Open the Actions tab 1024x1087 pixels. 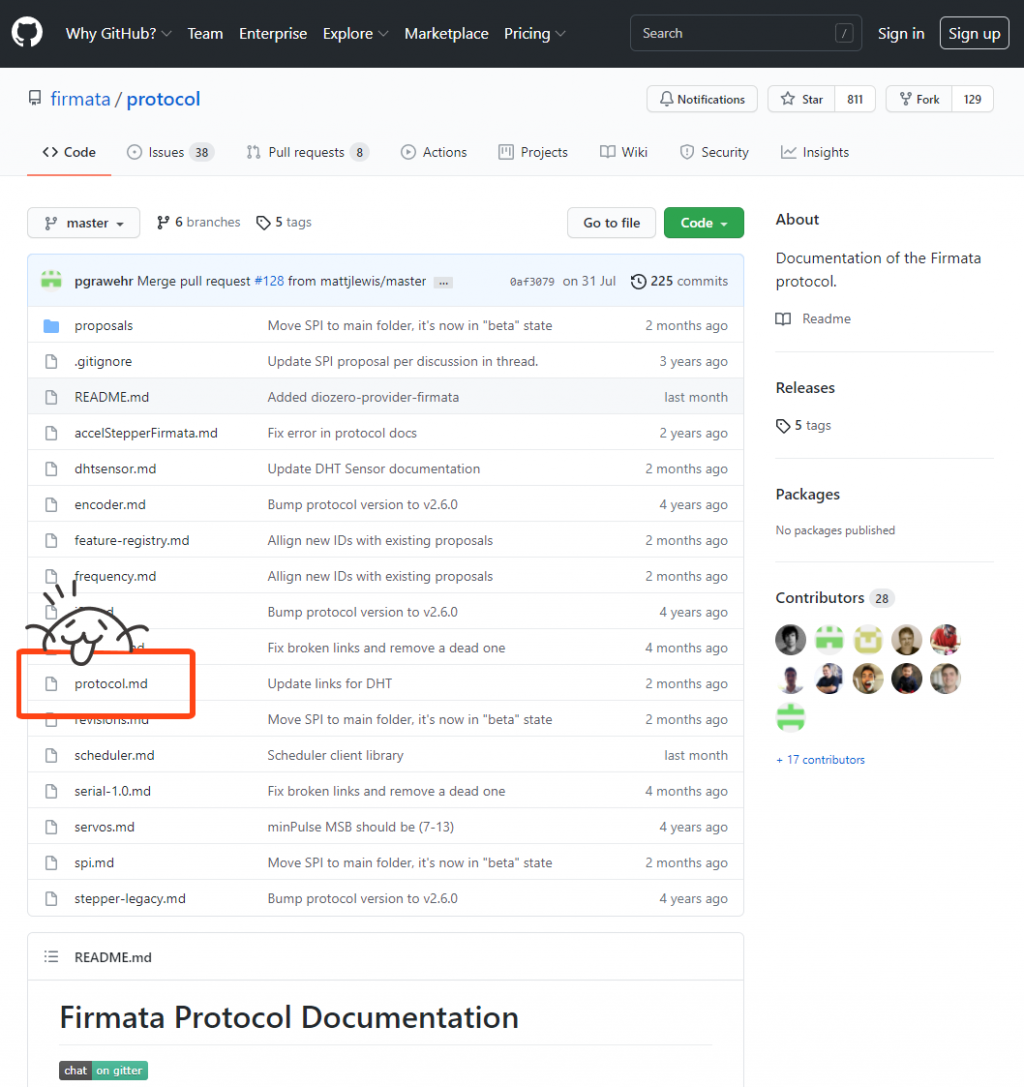point(434,152)
